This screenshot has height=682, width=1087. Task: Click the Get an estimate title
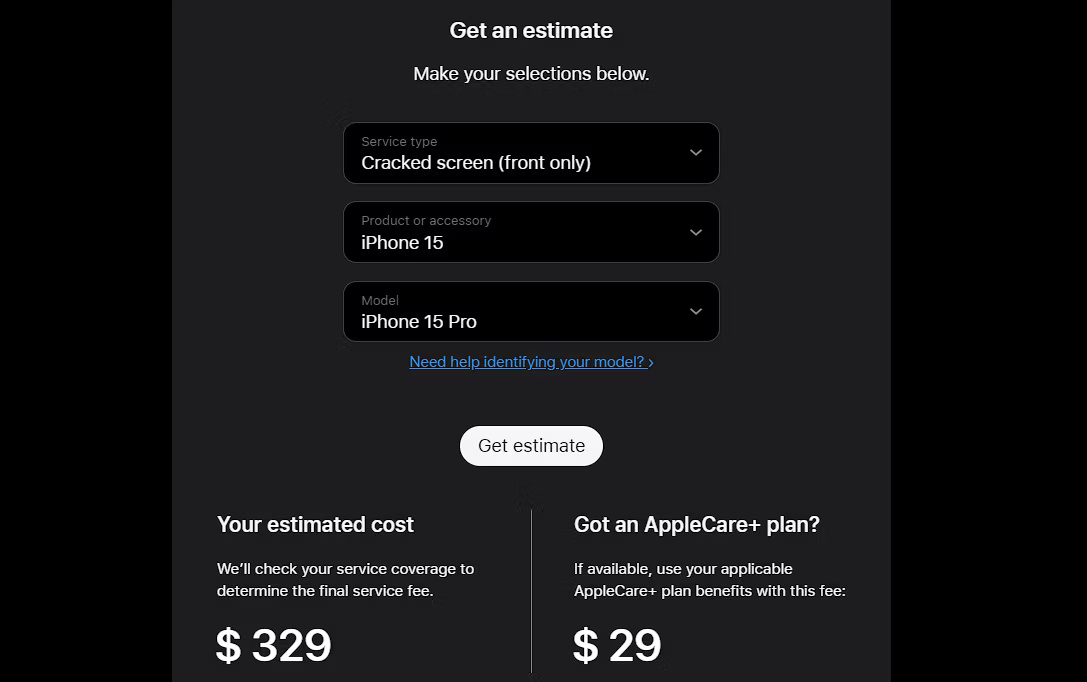tap(531, 30)
